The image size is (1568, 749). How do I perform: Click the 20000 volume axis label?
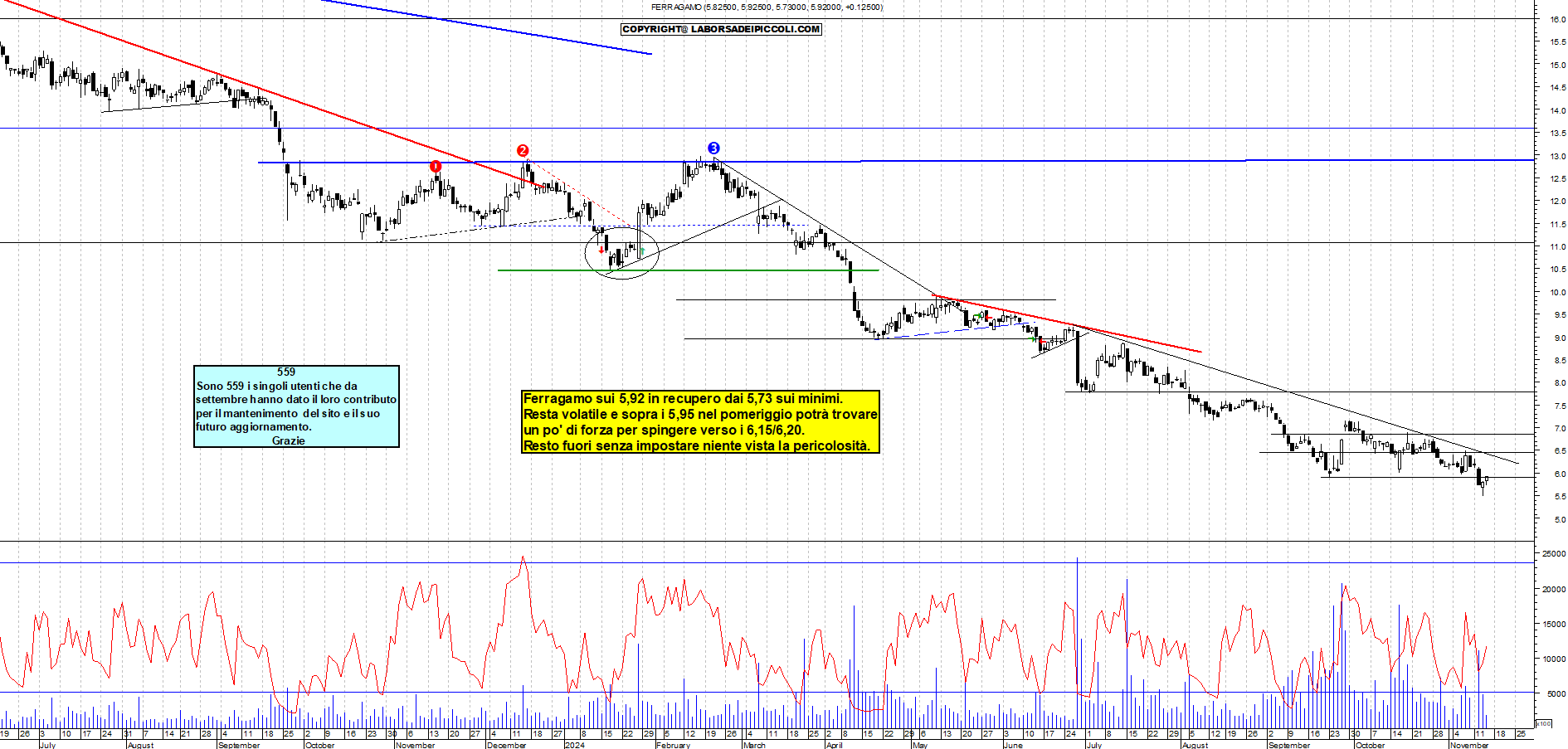coord(1553,590)
